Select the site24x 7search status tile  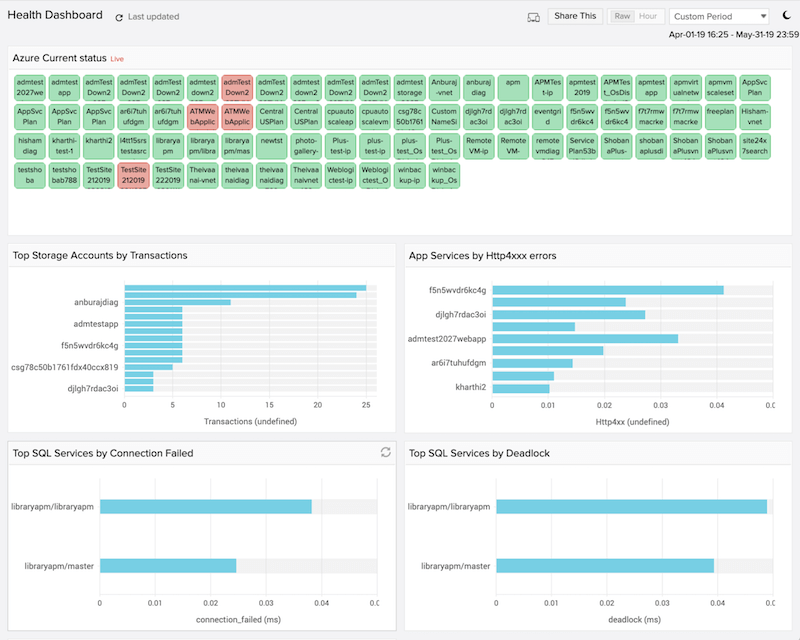(755, 146)
